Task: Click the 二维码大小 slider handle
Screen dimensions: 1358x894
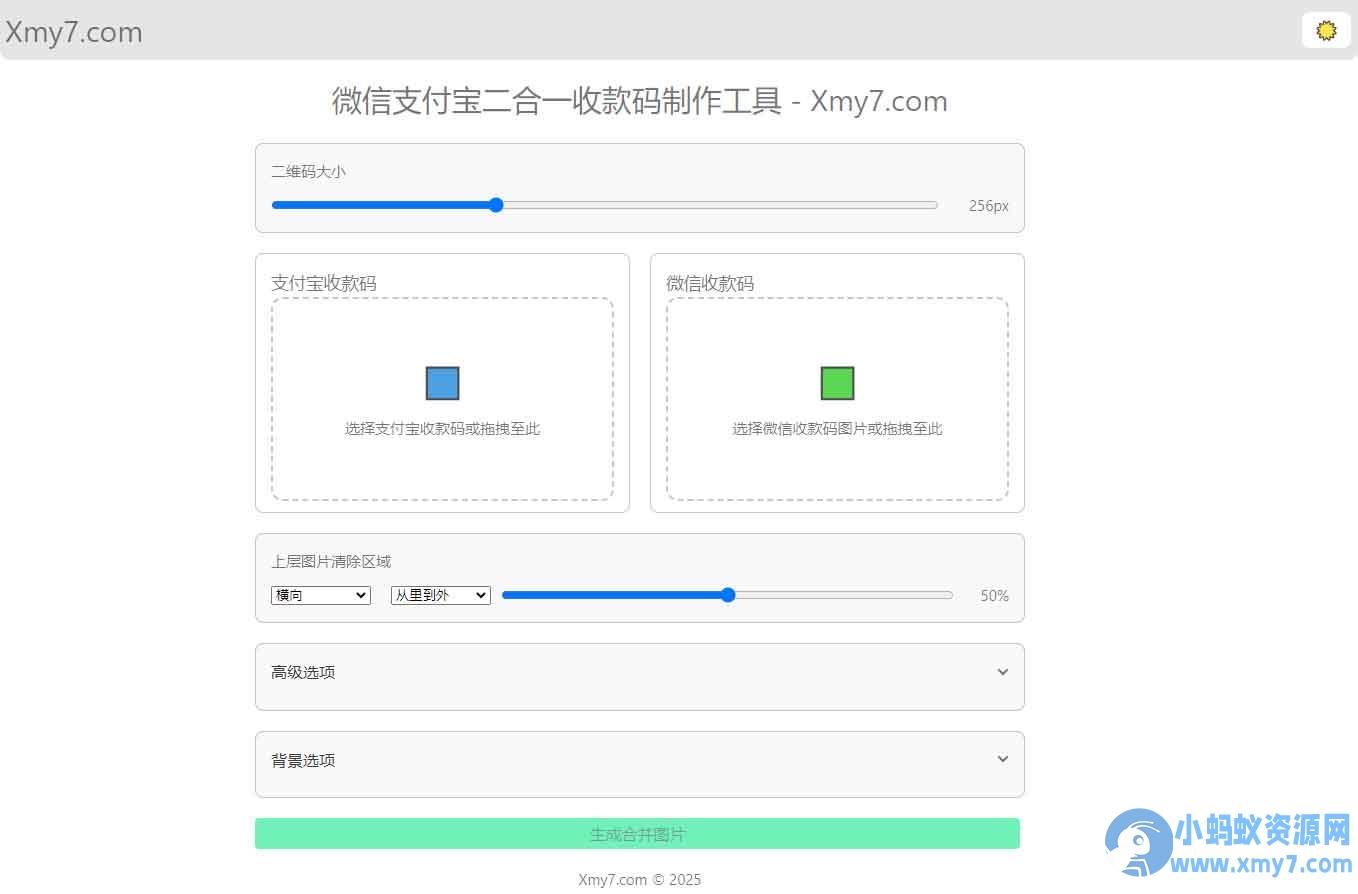Action: click(x=496, y=205)
